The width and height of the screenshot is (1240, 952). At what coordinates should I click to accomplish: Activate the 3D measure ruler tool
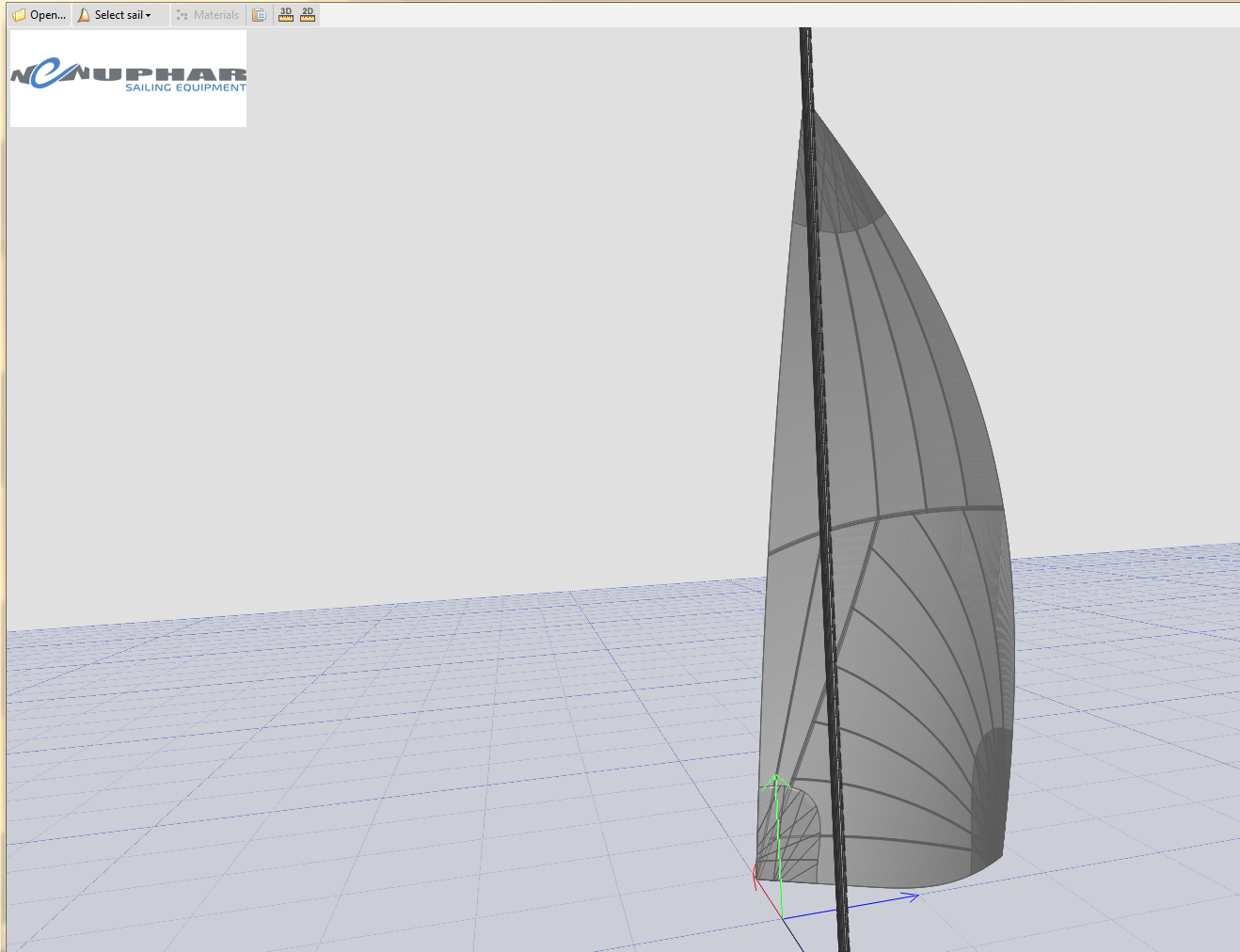tap(286, 15)
